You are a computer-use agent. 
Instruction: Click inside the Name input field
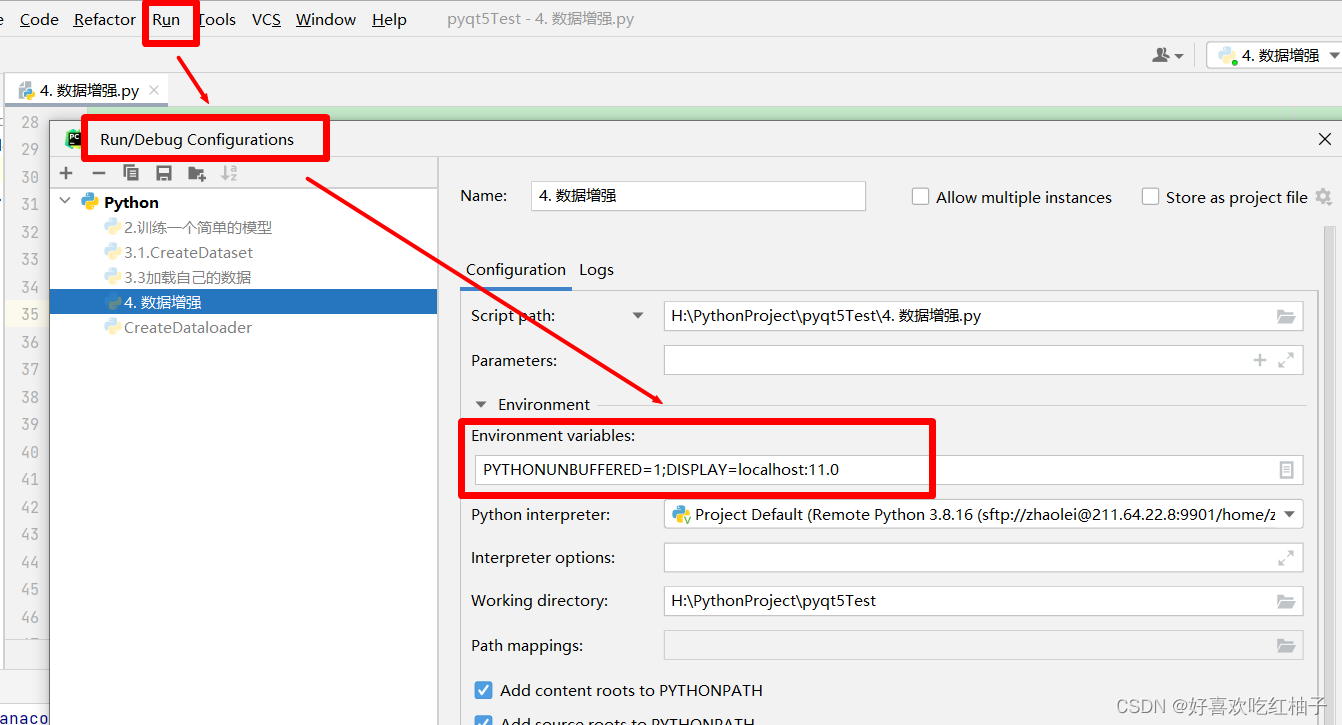(697, 196)
